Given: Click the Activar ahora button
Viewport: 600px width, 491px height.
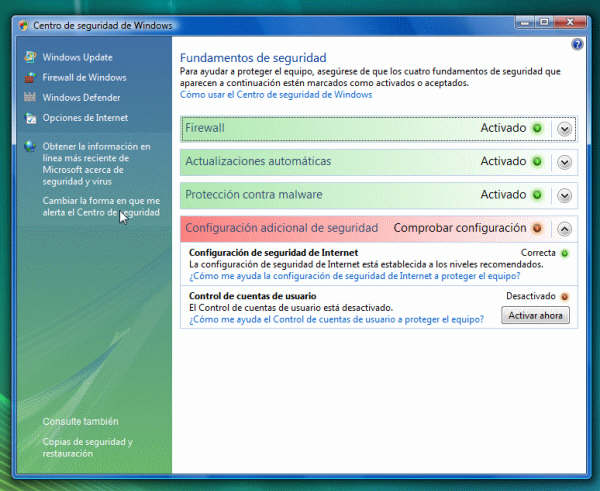Looking at the screenshot, I should tap(535, 315).
